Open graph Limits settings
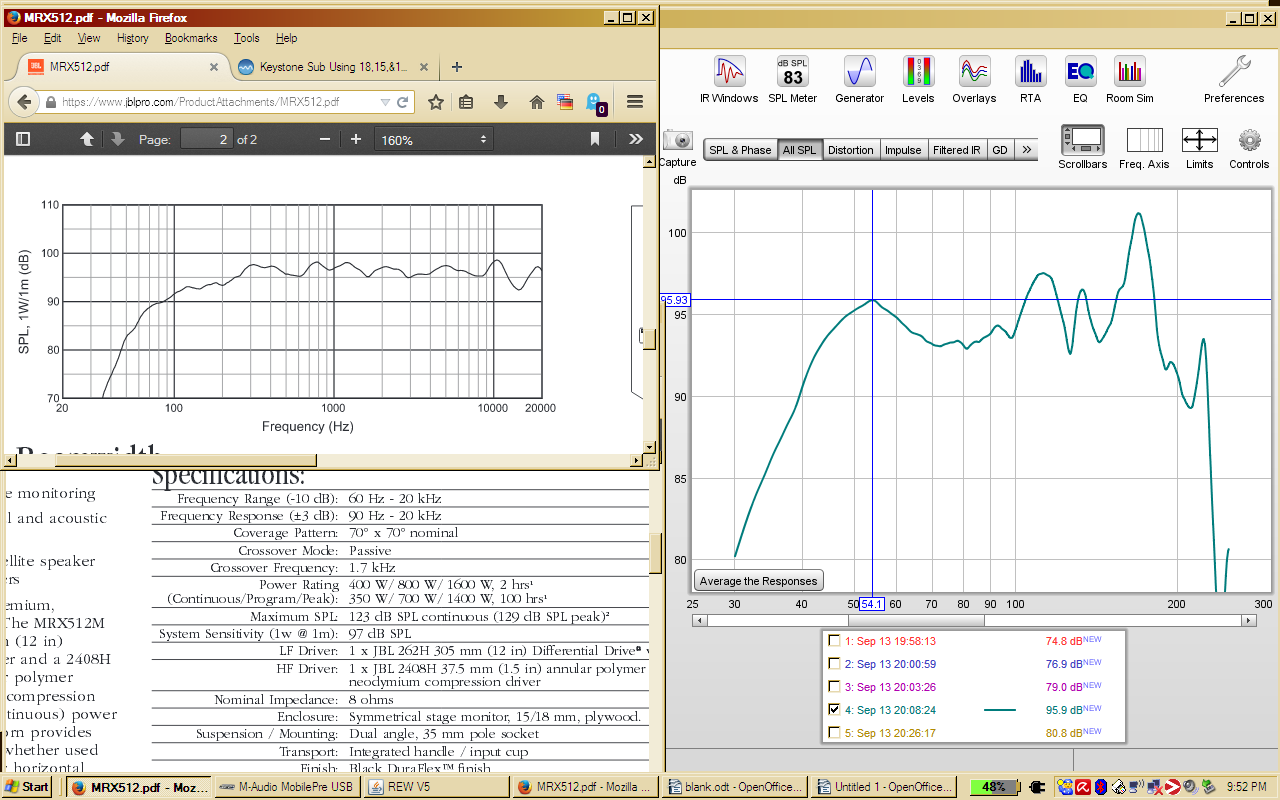The image size is (1280, 800). click(1199, 147)
